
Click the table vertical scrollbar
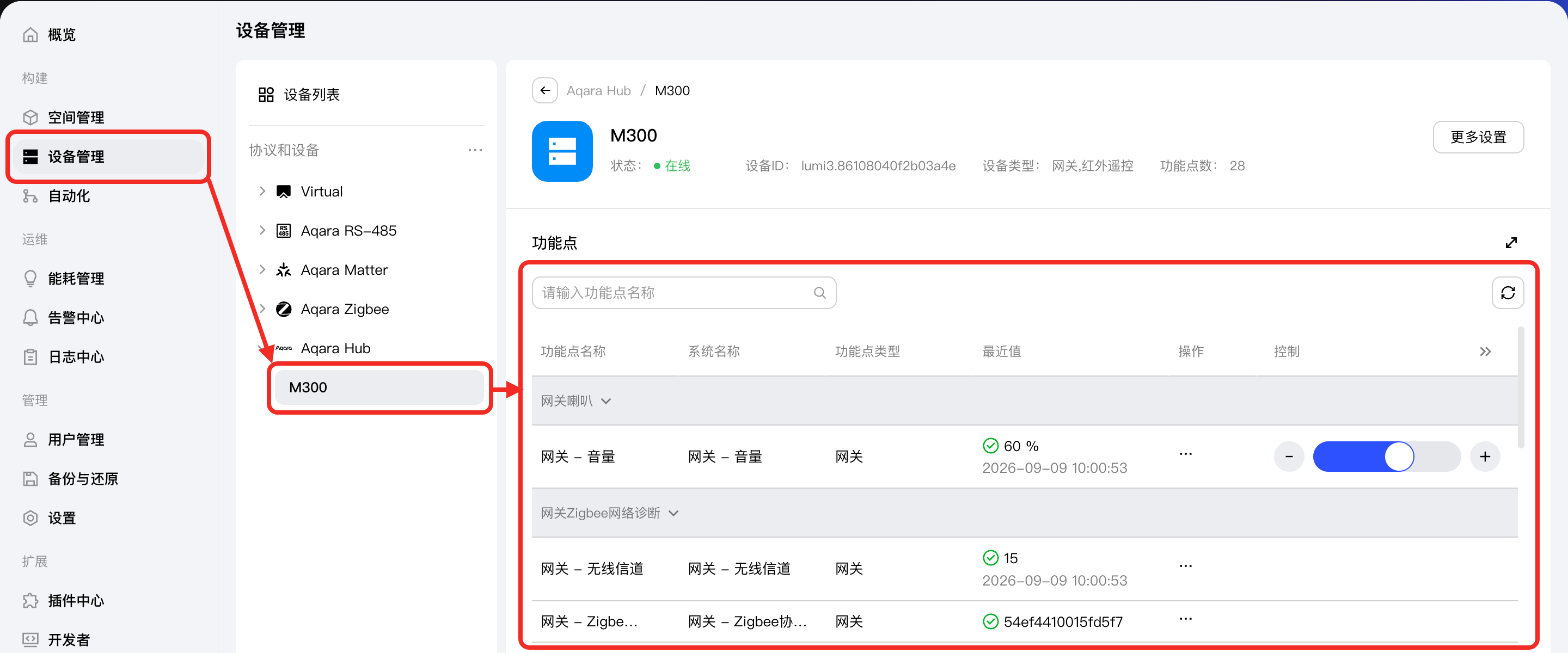tap(1521, 387)
